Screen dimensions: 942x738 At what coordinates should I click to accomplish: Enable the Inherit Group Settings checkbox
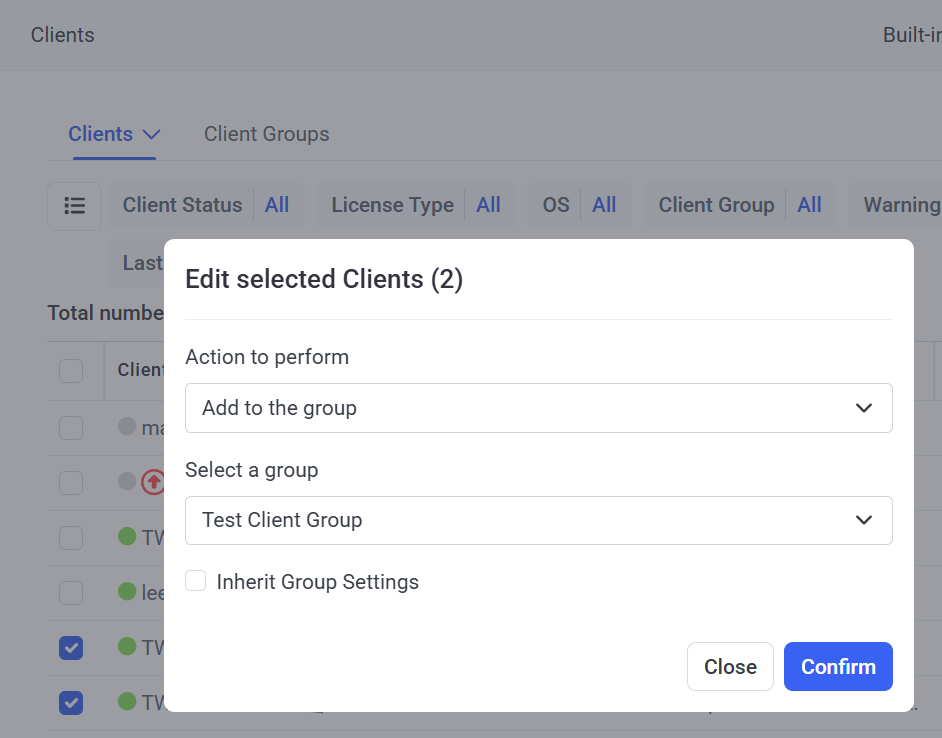pyautogui.click(x=196, y=581)
